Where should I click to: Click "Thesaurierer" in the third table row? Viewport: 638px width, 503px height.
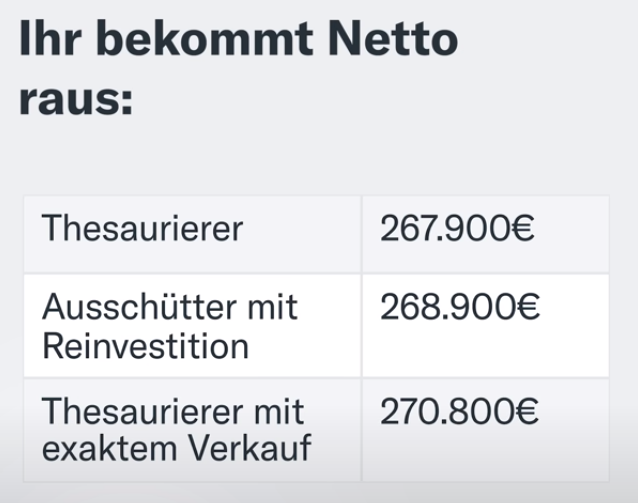tap(142, 410)
